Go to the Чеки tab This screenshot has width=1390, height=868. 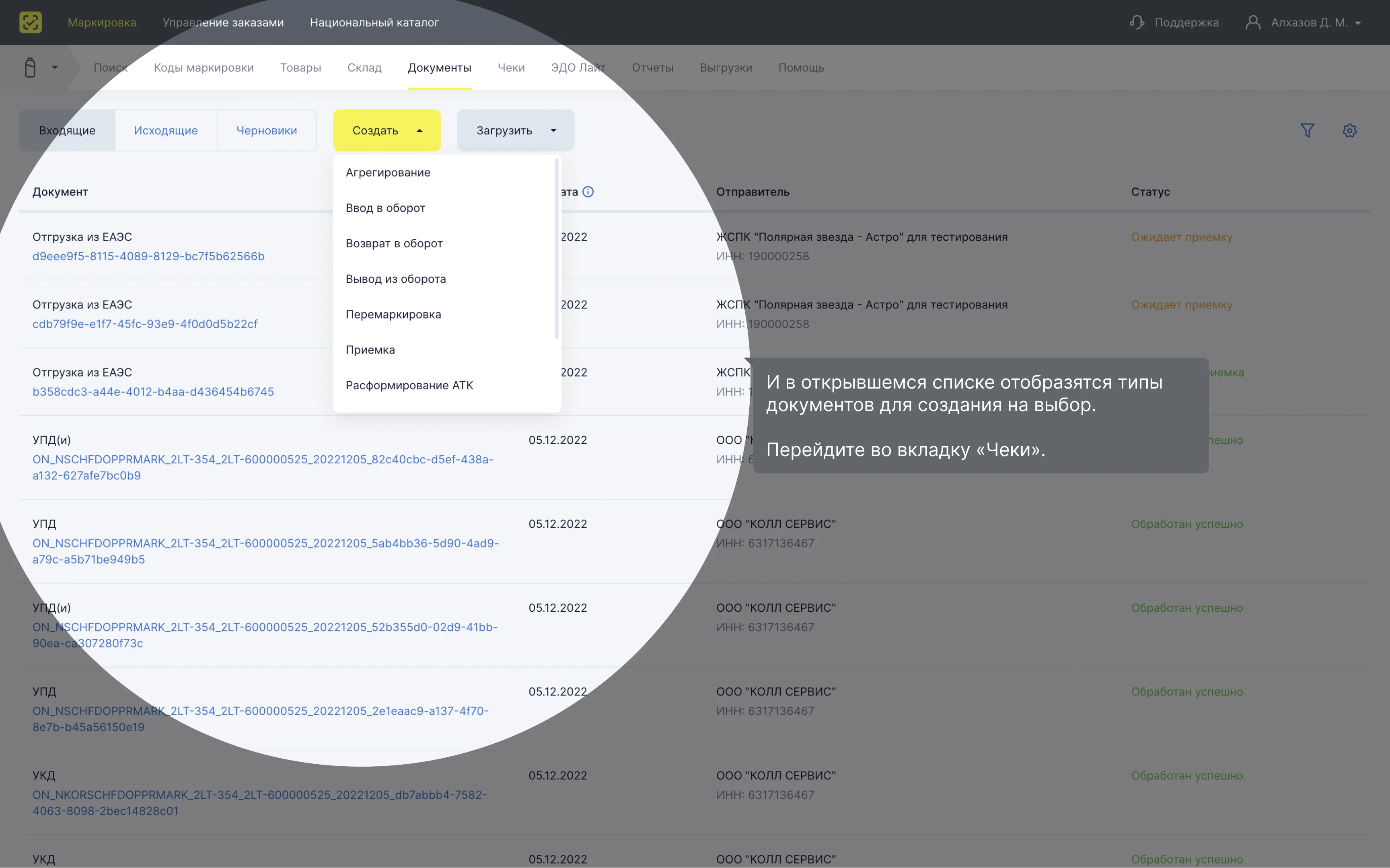click(511, 68)
